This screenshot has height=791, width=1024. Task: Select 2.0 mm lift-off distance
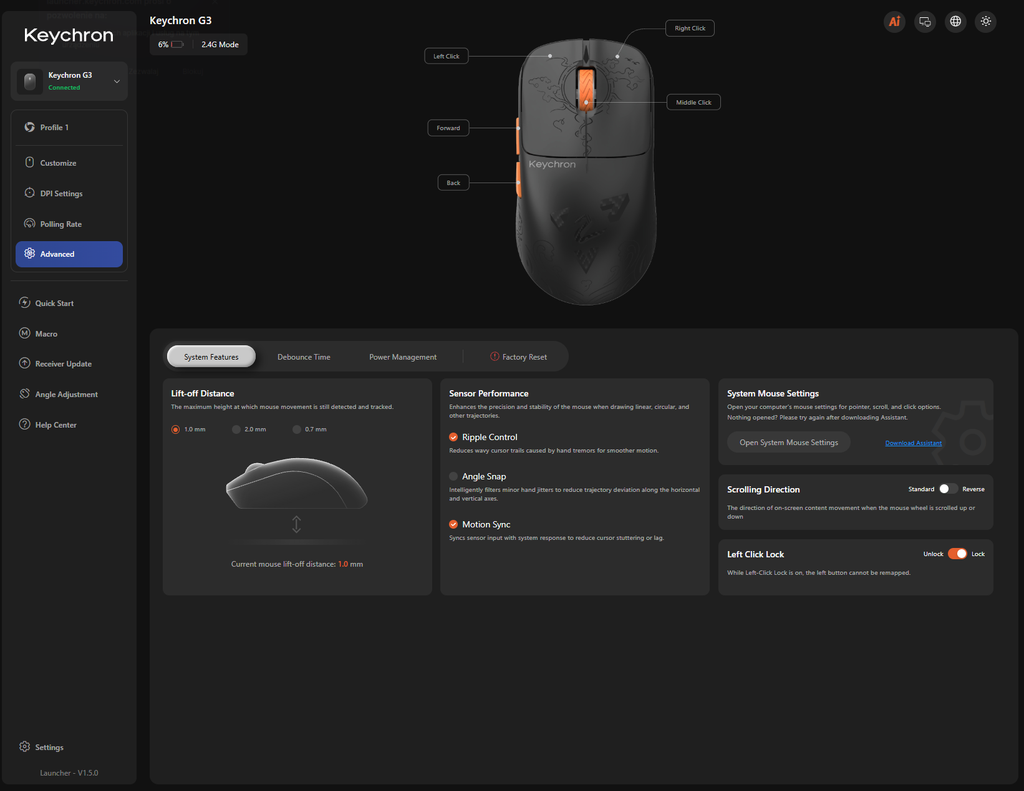tap(236, 429)
